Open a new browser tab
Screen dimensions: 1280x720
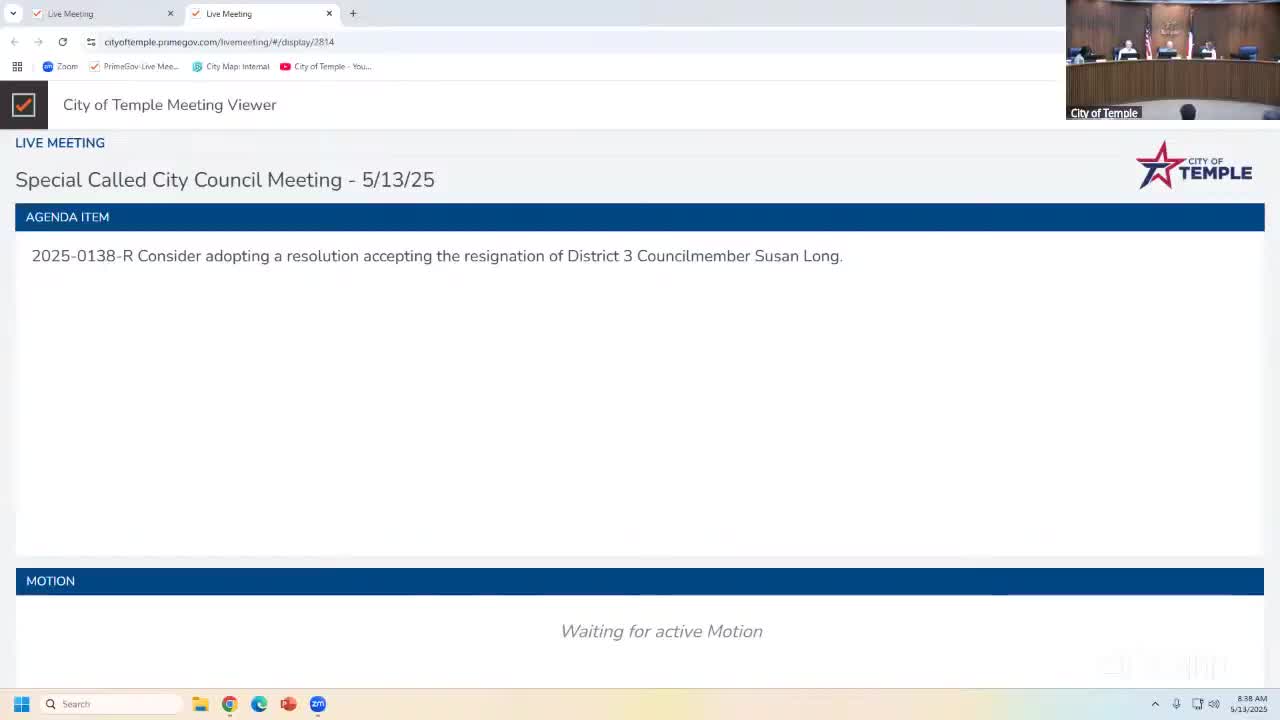(353, 14)
